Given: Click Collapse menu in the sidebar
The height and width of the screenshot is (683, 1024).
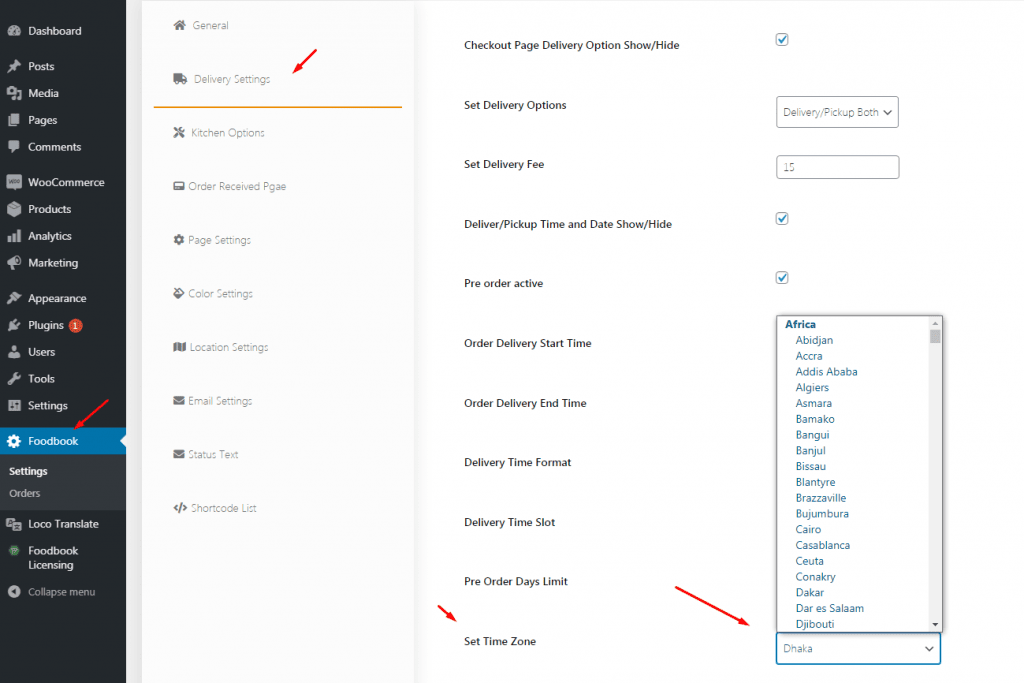Looking at the screenshot, I should (x=60, y=592).
